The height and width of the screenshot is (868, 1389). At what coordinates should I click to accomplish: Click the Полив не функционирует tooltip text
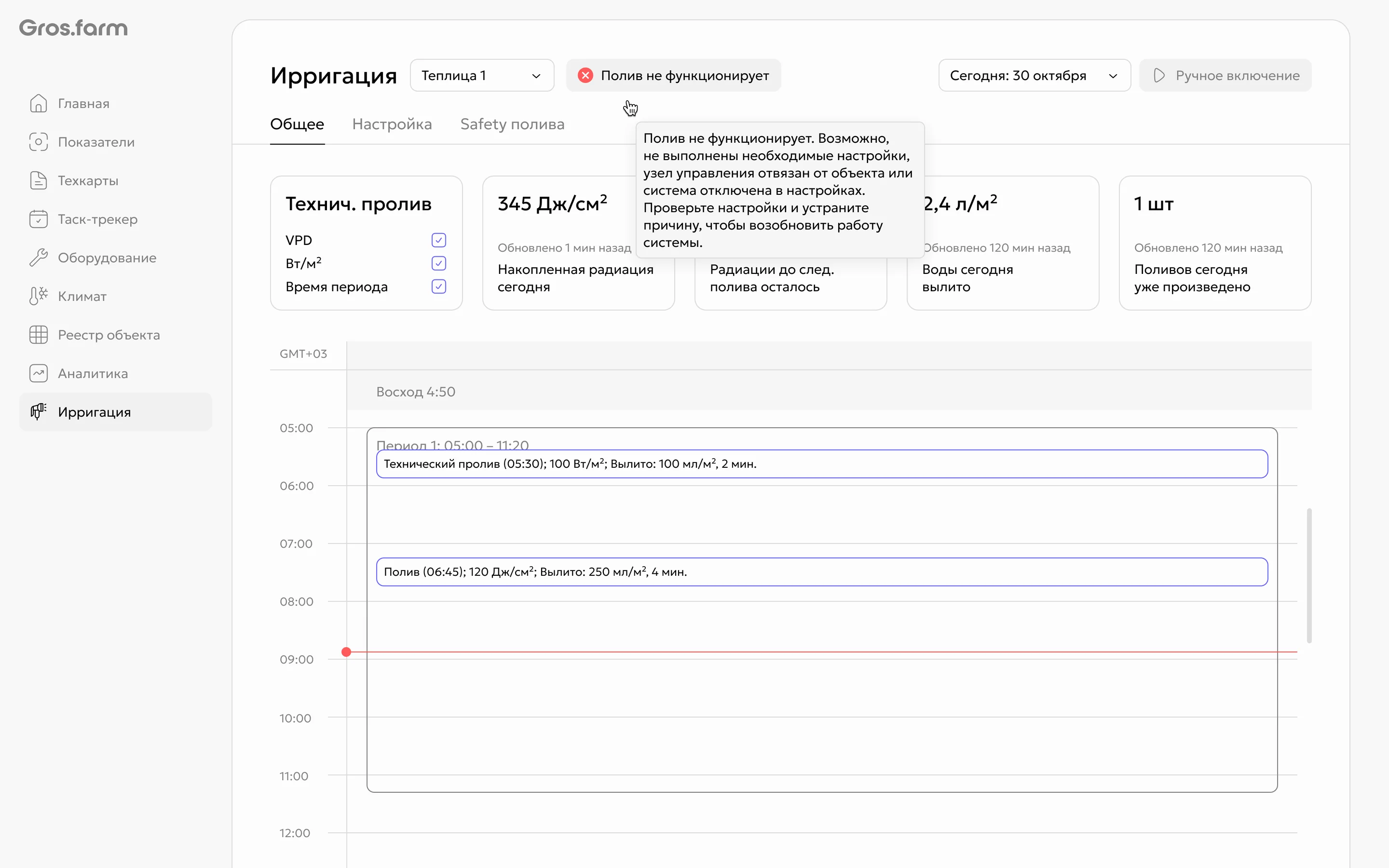778,190
